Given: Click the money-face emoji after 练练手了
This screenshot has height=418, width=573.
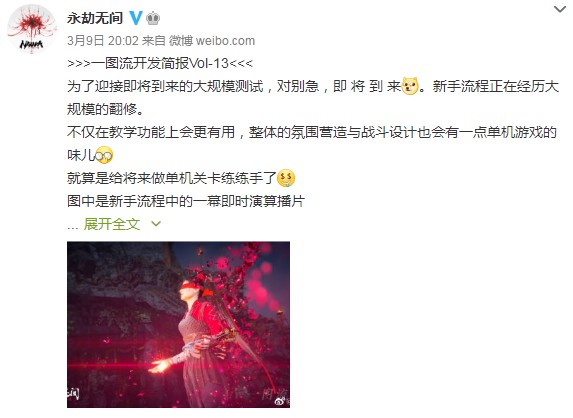Looking at the screenshot, I should (x=286, y=178).
